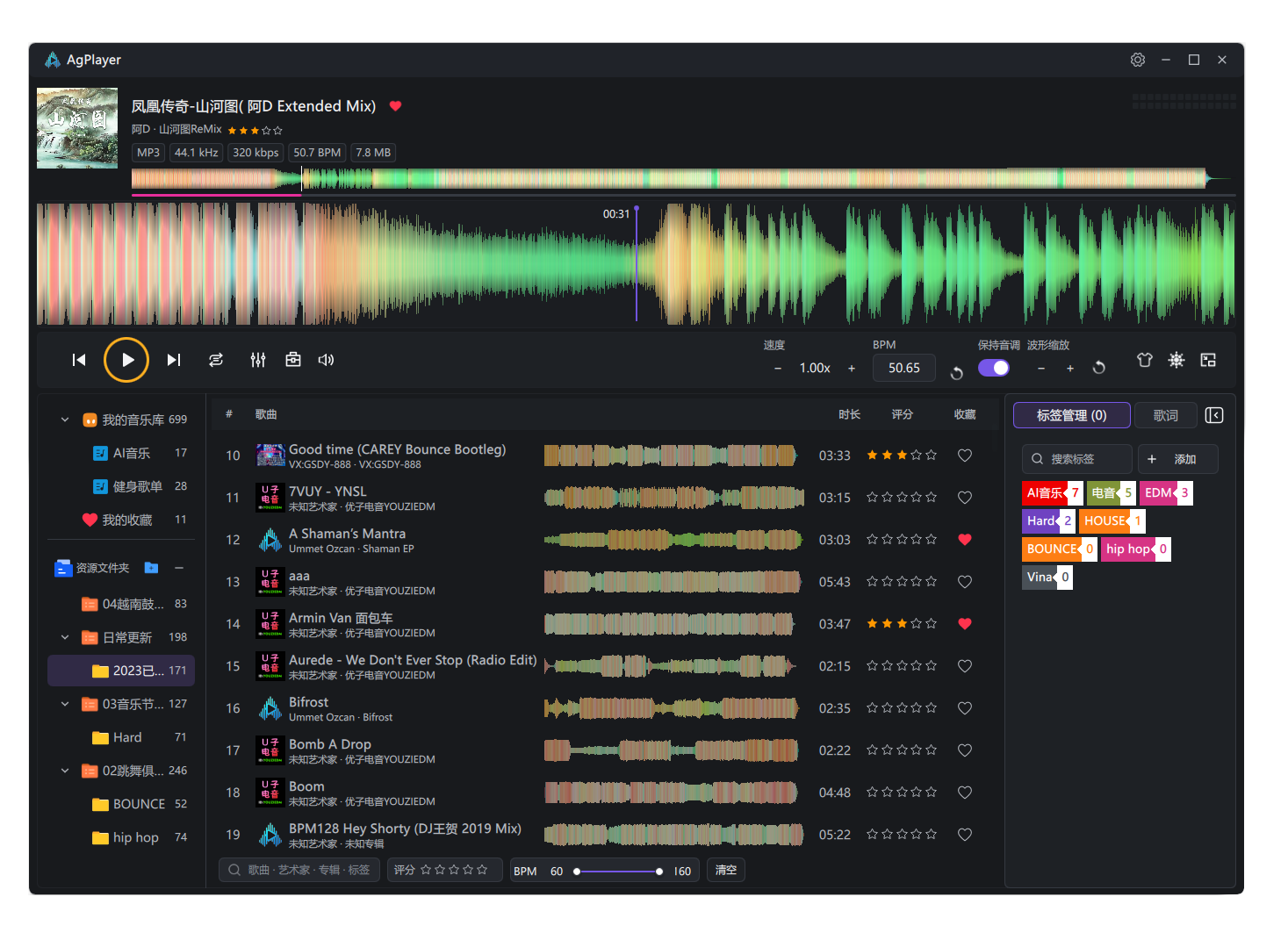Skip to the previous track
This screenshot has width=1288, height=940.
point(79,360)
